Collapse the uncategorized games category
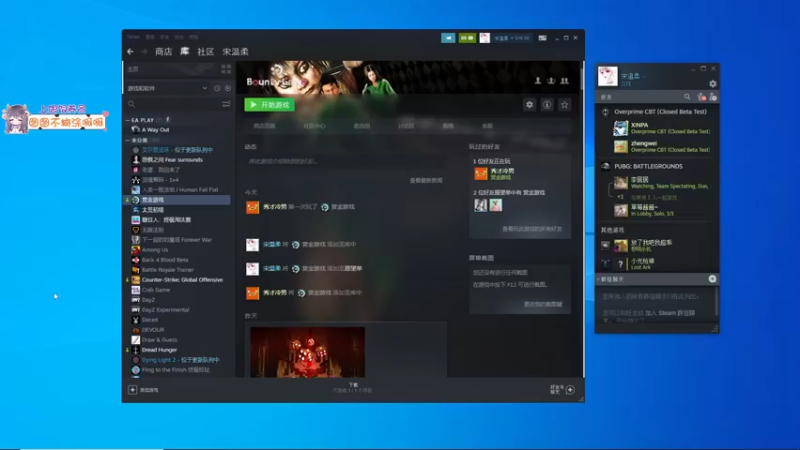Image resolution: width=800 pixels, height=450 pixels. (128, 140)
